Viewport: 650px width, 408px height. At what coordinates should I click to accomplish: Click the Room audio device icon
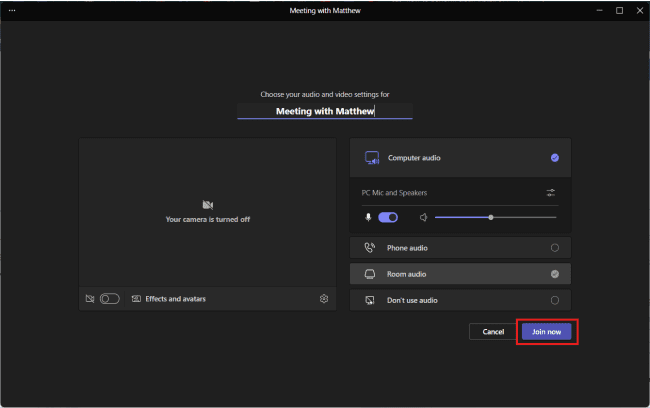370,274
